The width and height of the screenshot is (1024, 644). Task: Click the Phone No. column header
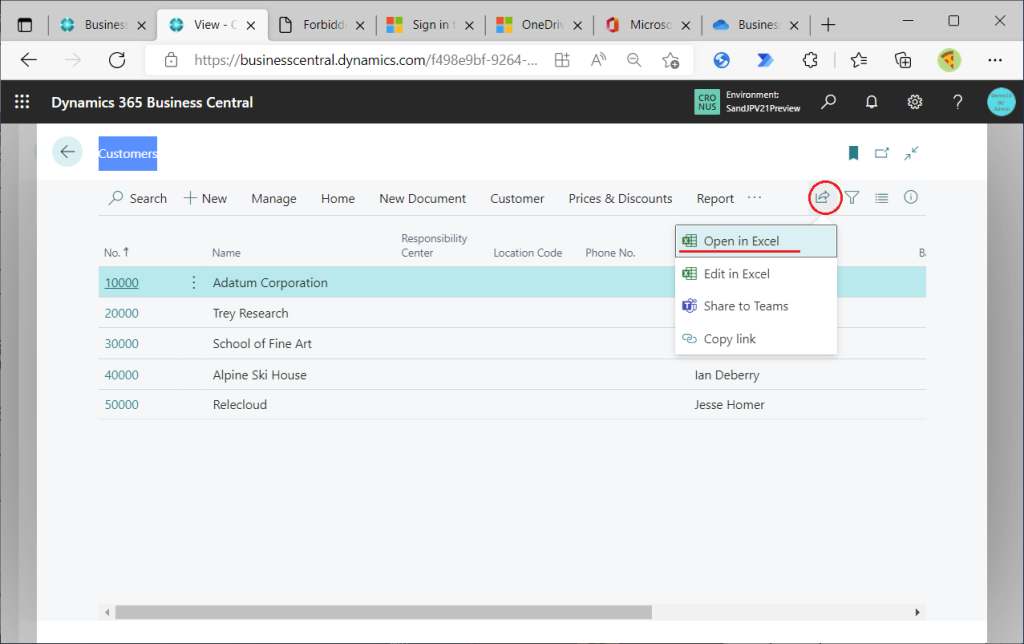610,253
